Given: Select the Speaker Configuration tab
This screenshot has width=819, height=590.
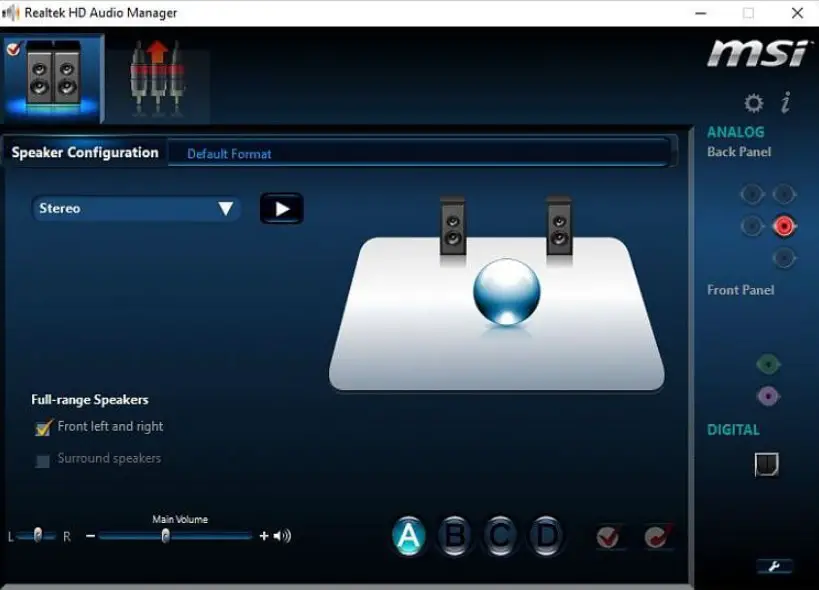Looking at the screenshot, I should coord(84,151).
